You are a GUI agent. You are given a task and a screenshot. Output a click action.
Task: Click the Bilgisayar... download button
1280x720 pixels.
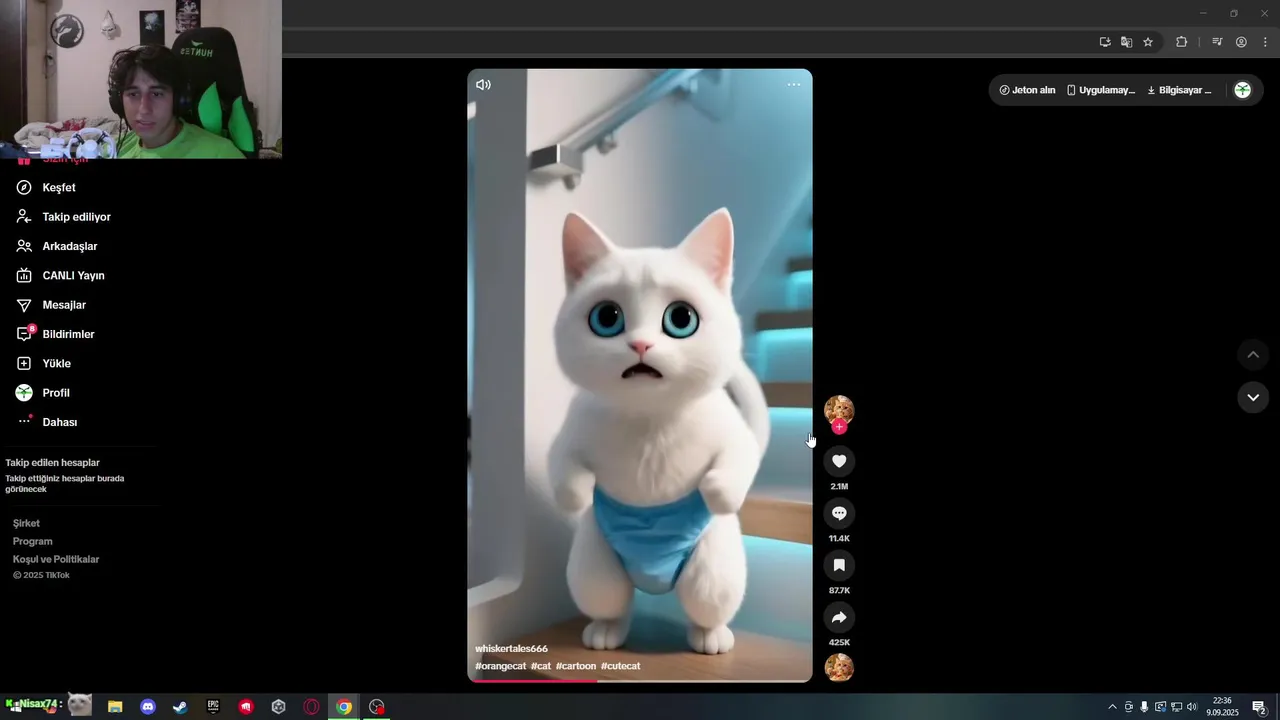coord(1179,90)
